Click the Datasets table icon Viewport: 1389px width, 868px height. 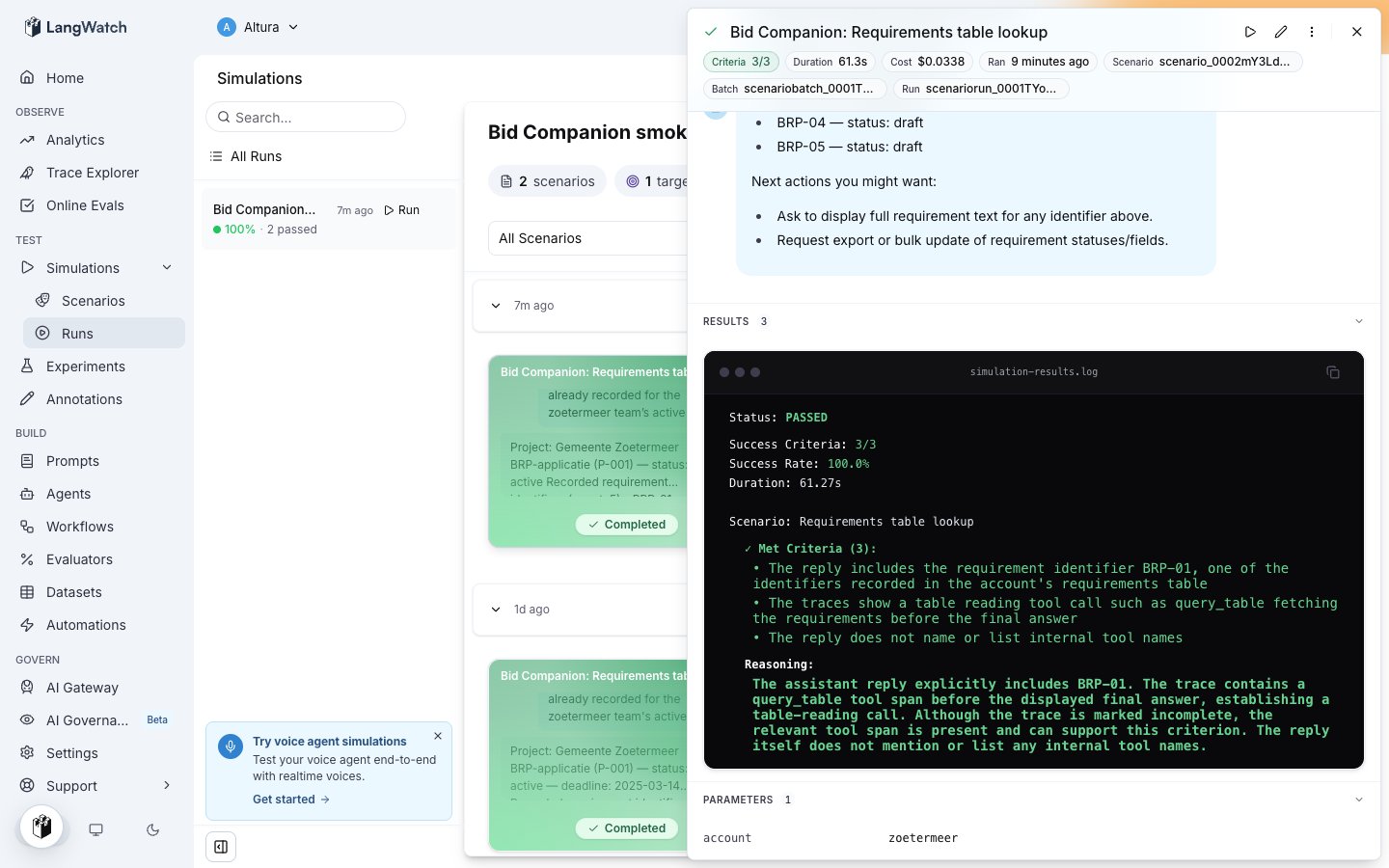27,592
